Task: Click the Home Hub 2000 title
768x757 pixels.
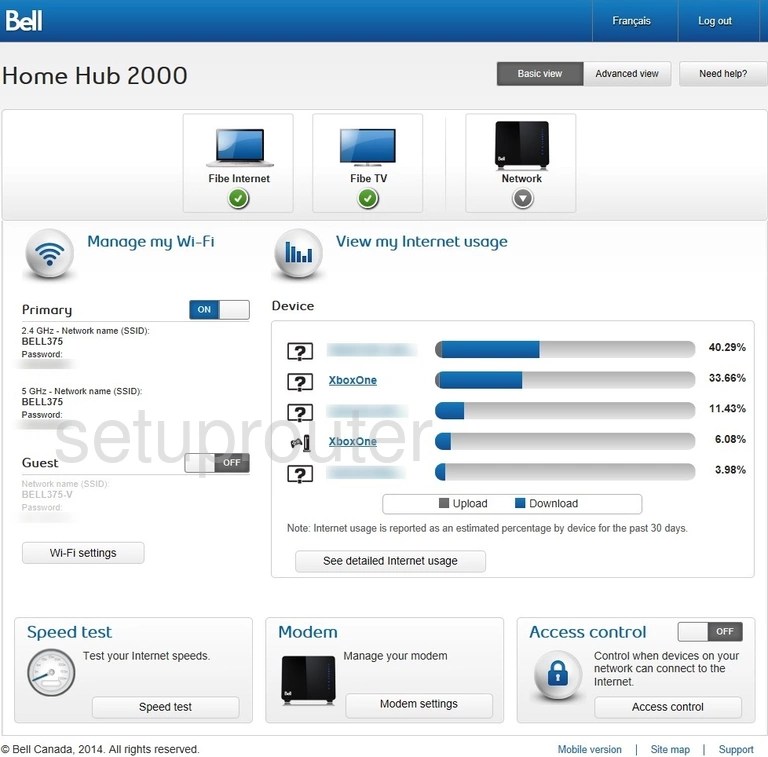Action: click(x=95, y=76)
